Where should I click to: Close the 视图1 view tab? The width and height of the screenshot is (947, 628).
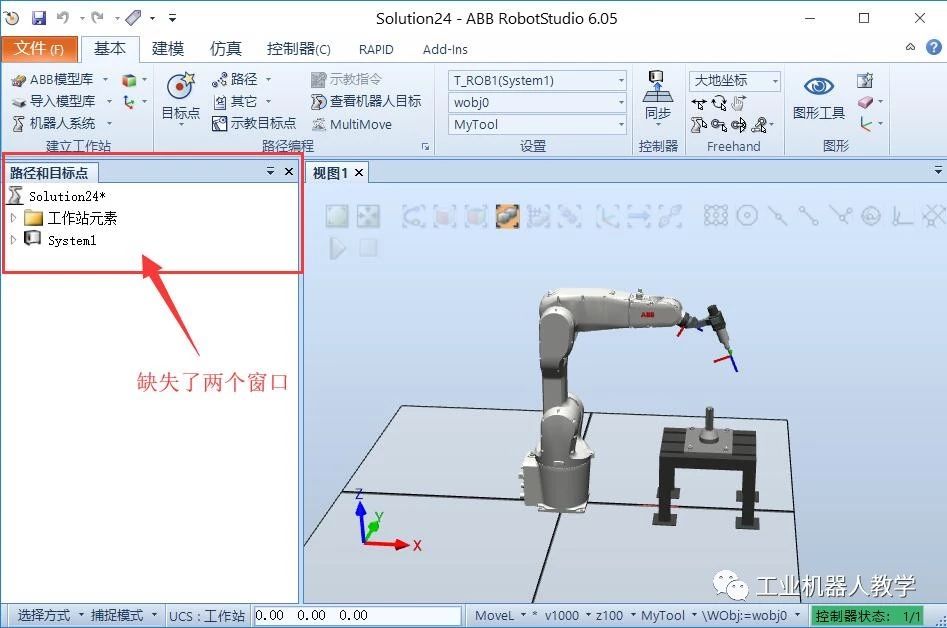click(359, 173)
